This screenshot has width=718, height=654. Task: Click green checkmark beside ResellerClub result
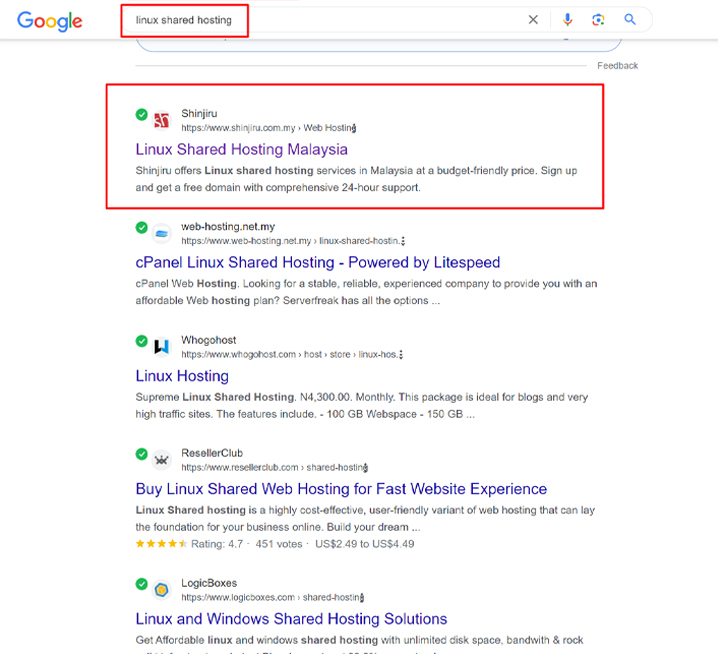click(141, 454)
